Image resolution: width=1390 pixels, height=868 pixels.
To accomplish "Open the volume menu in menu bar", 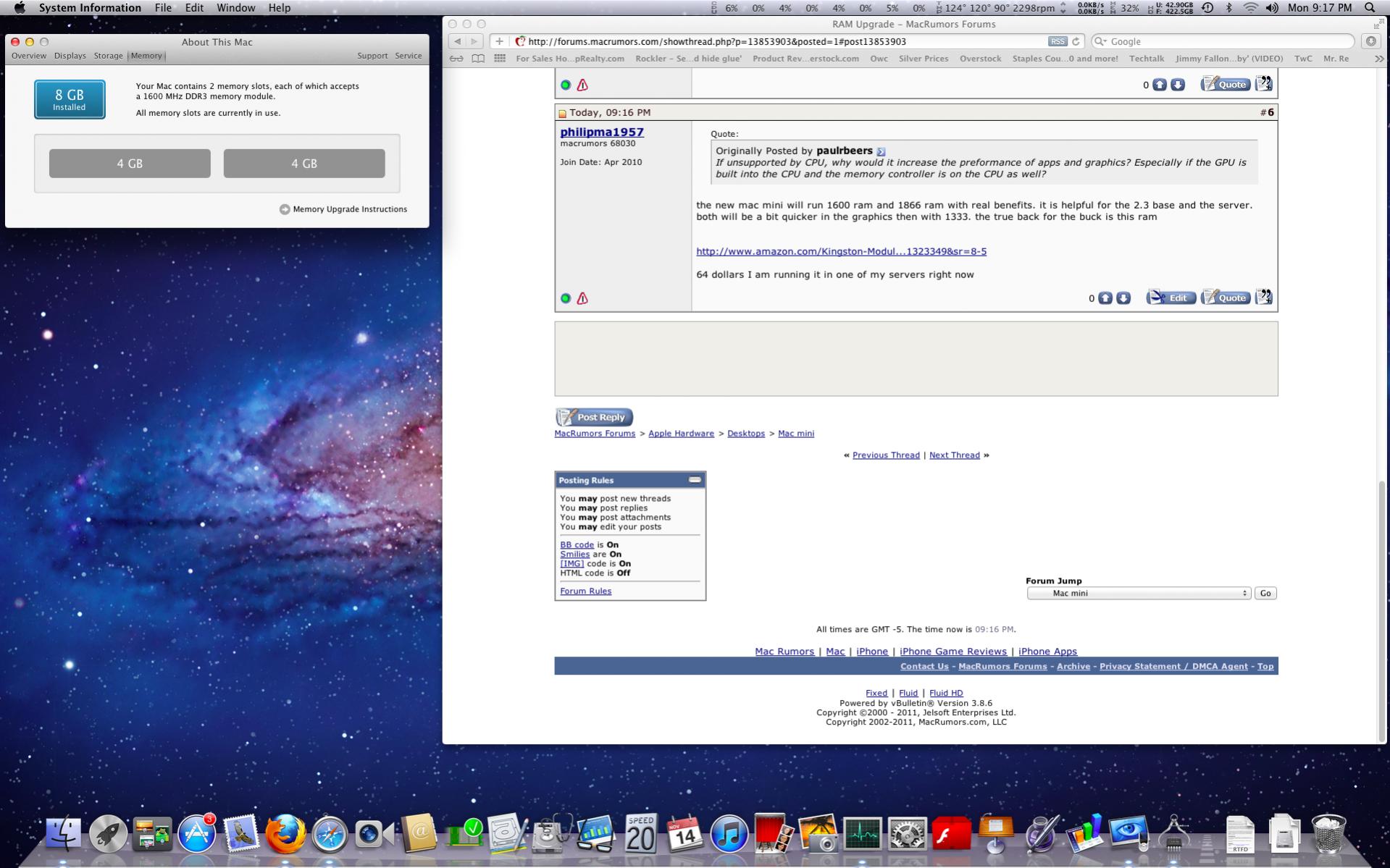I will click(x=1272, y=8).
